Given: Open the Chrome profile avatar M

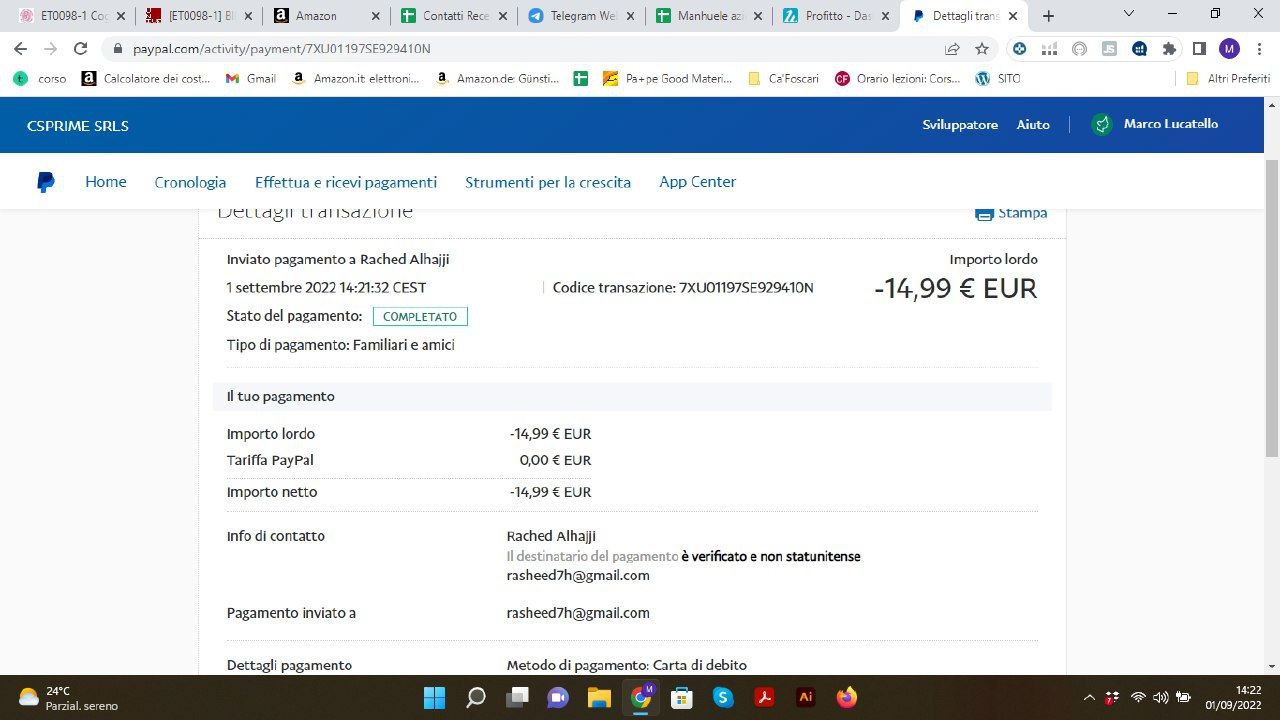Looking at the screenshot, I should (1229, 49).
